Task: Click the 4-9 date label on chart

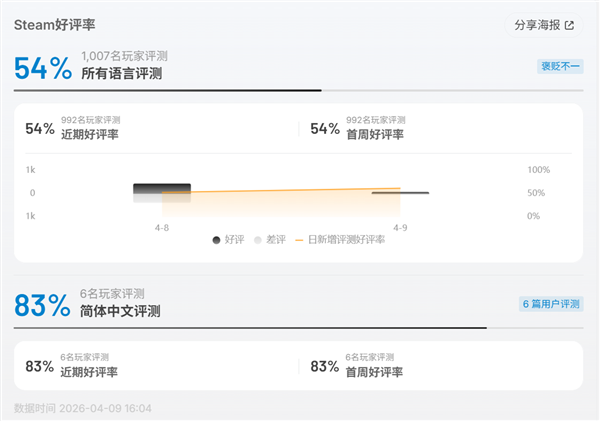Action: (400, 229)
